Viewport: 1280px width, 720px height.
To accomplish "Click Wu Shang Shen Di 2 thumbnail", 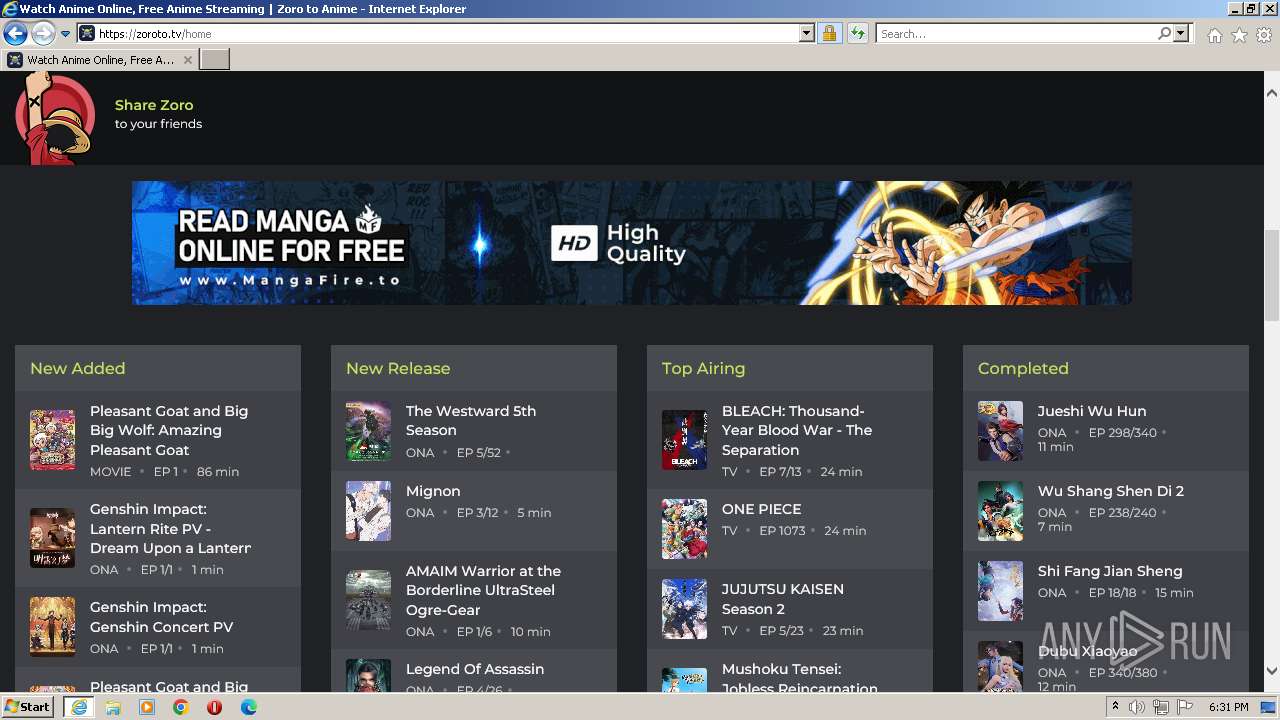I will 1000,511.
